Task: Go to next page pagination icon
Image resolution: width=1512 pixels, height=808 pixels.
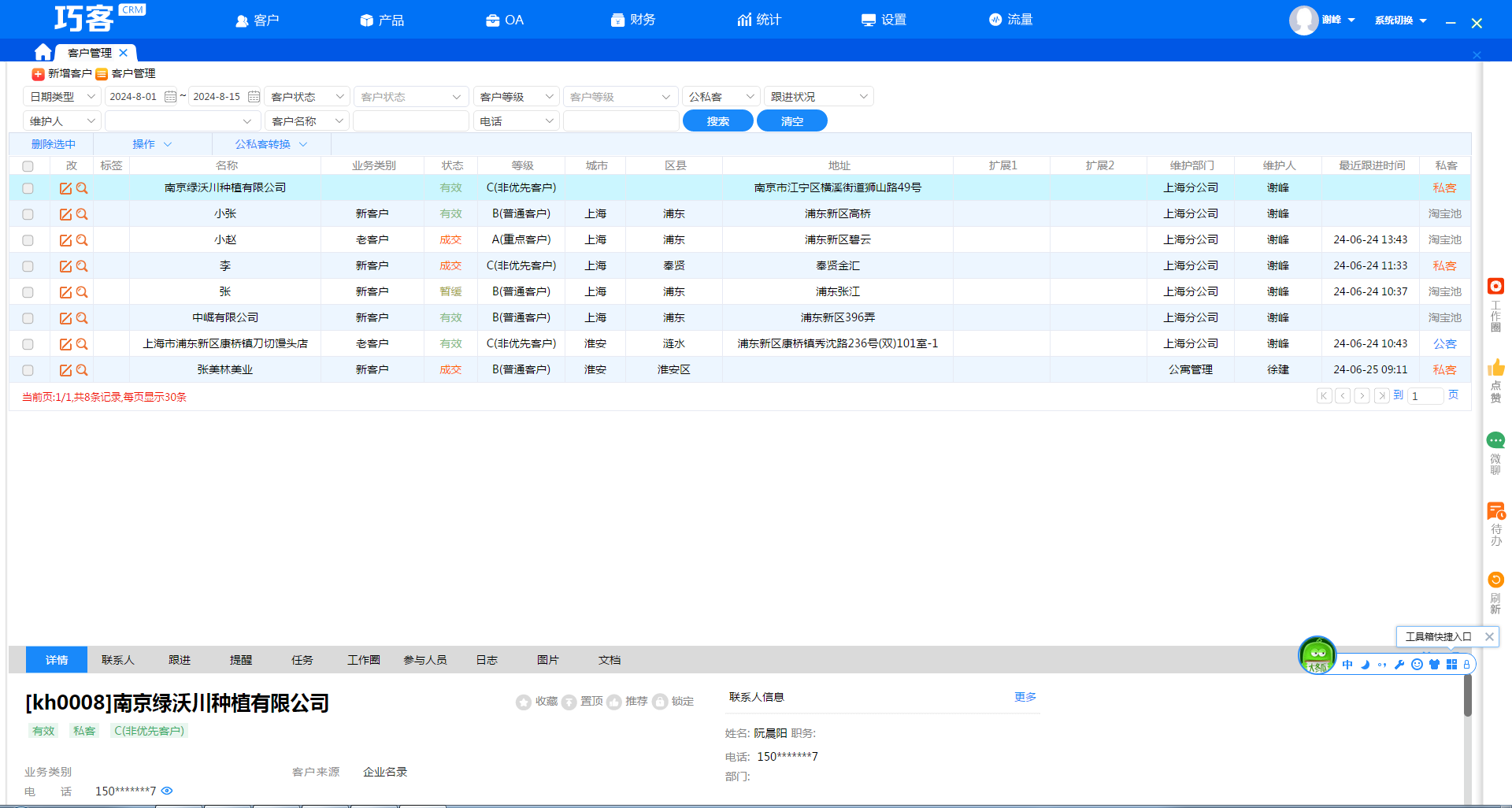Action: pyautogui.click(x=1362, y=395)
